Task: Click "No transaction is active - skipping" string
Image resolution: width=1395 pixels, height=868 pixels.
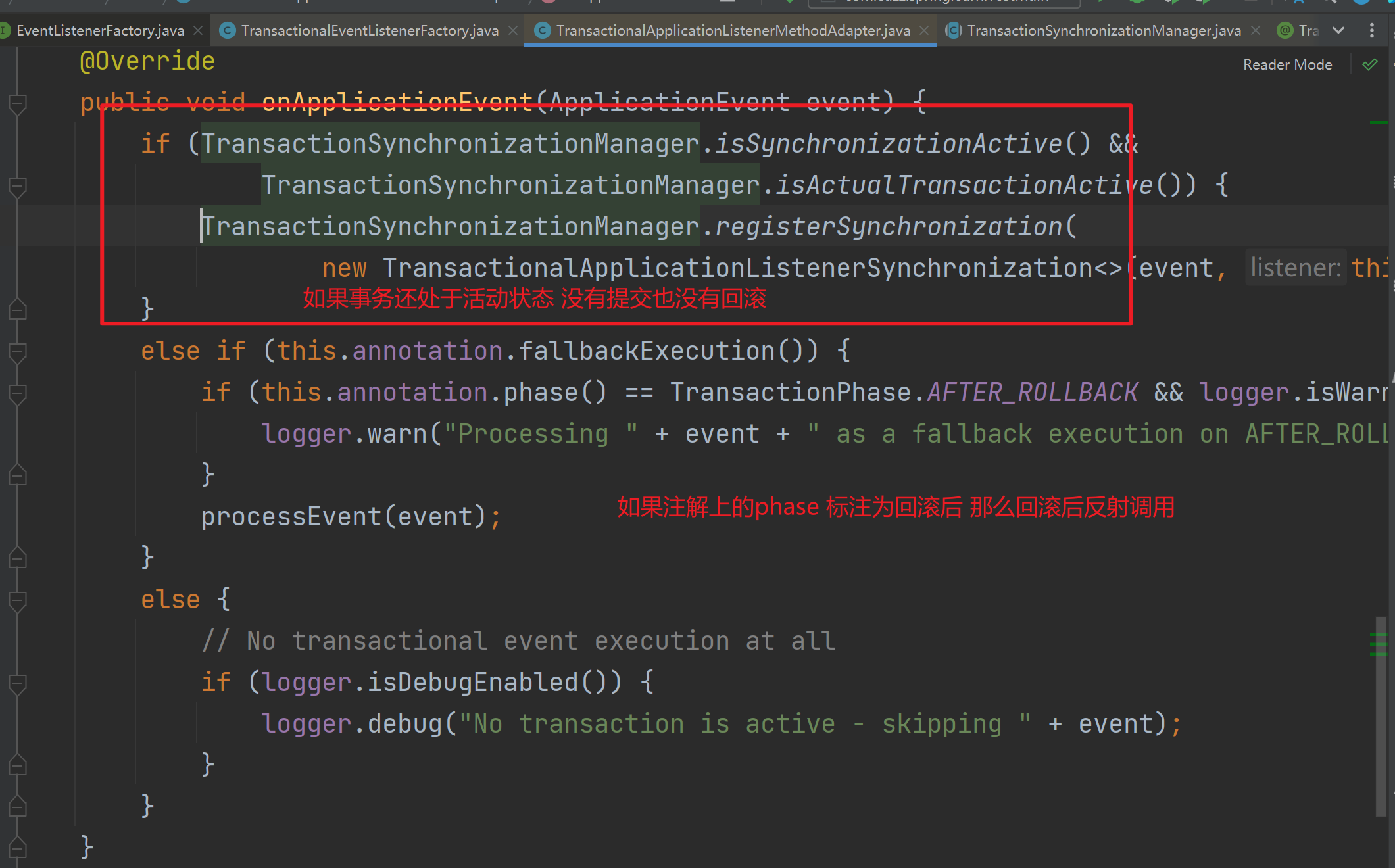Action: (x=745, y=723)
